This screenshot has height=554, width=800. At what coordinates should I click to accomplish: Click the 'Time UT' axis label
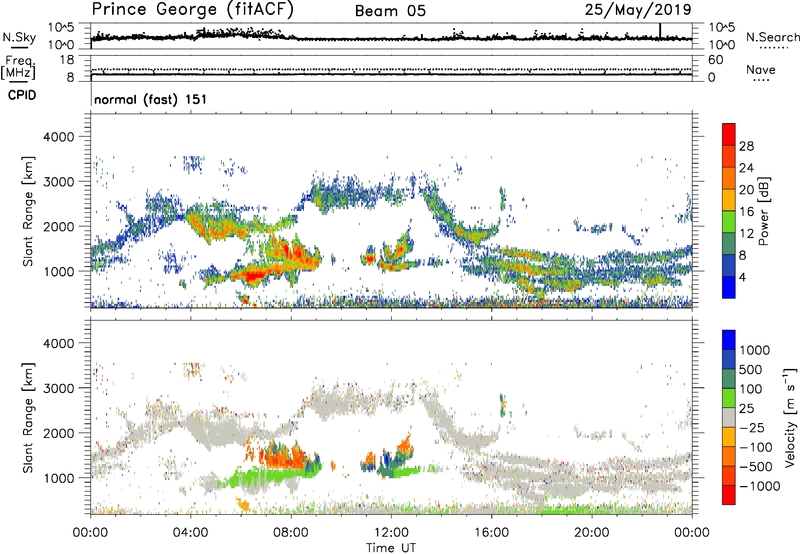[x=391, y=548]
